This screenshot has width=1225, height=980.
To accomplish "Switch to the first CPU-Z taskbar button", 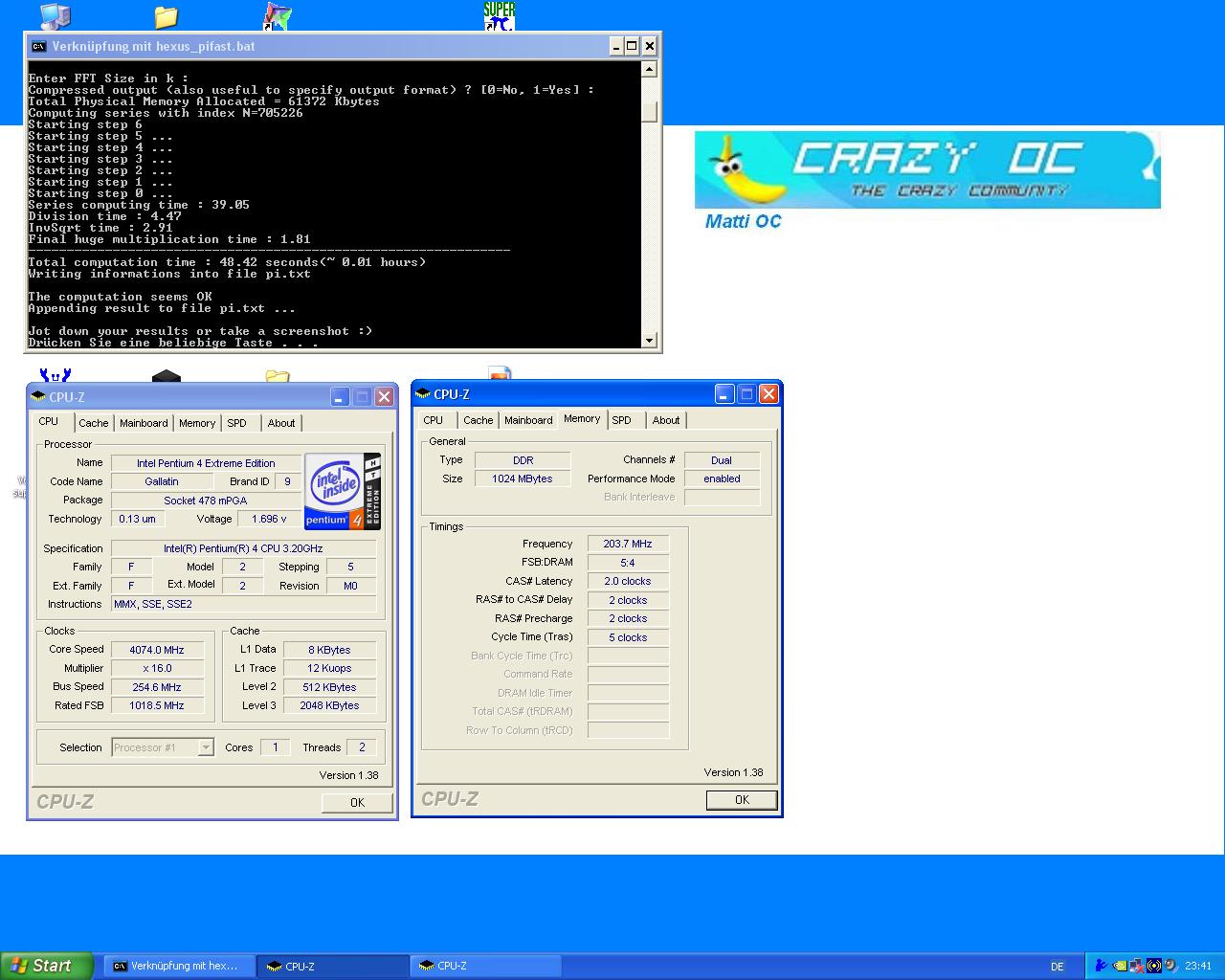I will pyautogui.click(x=333, y=966).
